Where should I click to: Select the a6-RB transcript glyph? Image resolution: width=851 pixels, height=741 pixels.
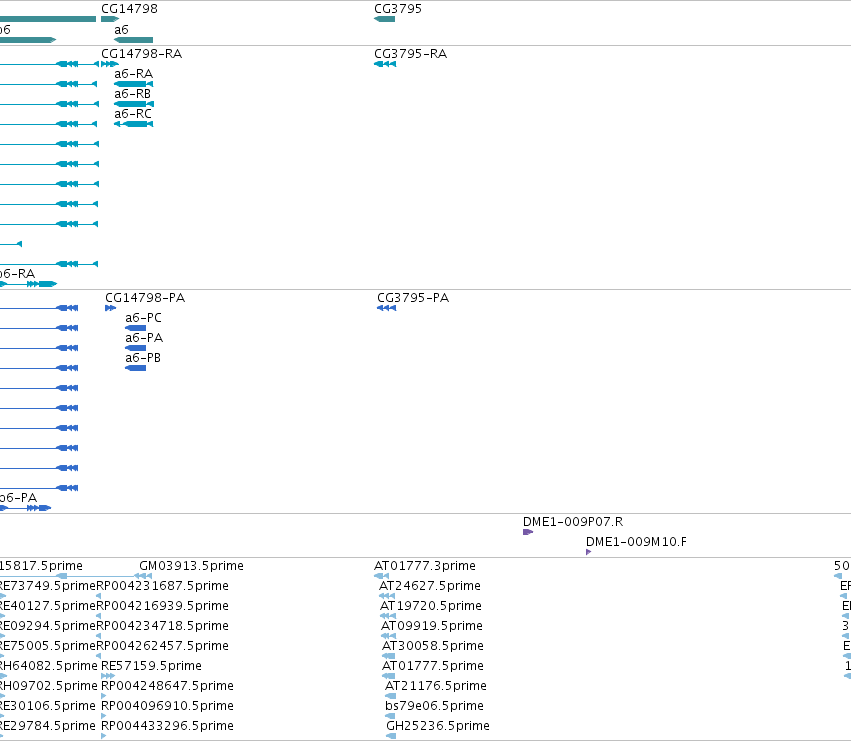[x=134, y=104]
